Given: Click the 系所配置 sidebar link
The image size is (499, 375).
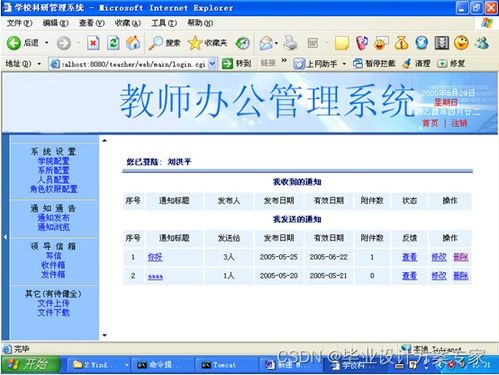Looking at the screenshot, I should pyautogui.click(x=53, y=171).
